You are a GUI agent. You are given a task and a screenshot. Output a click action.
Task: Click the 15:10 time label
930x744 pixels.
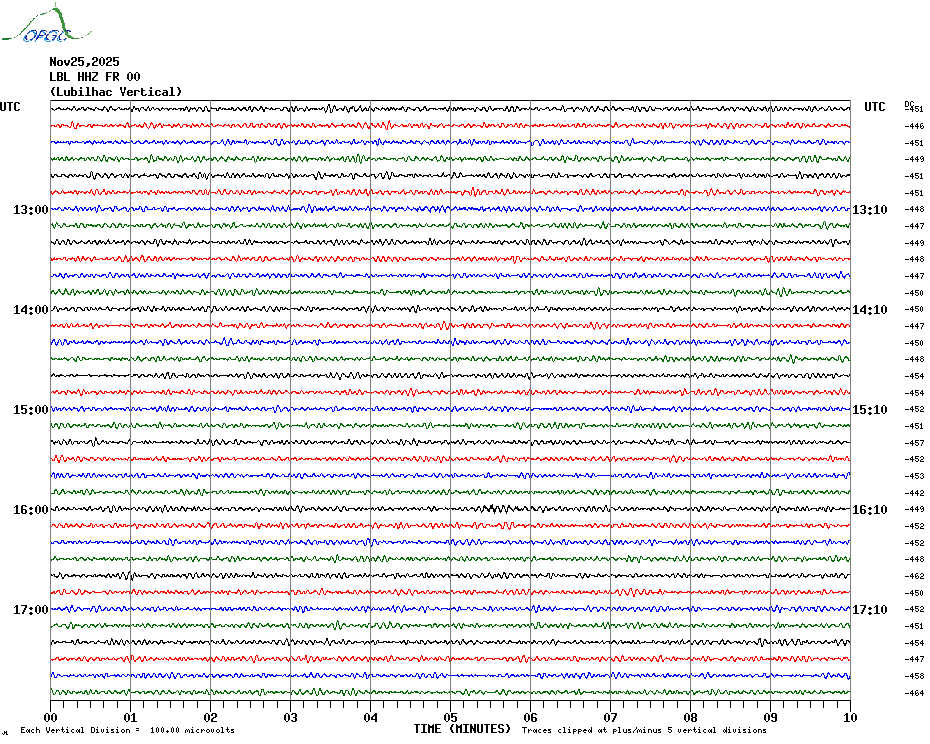pos(870,409)
